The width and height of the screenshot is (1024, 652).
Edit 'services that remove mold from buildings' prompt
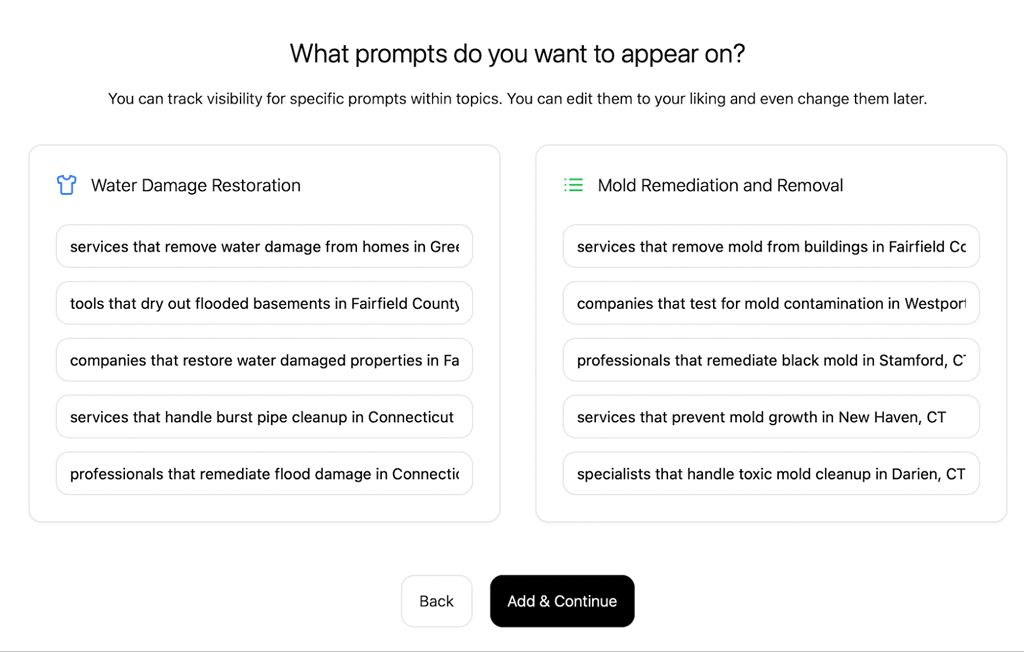771,246
